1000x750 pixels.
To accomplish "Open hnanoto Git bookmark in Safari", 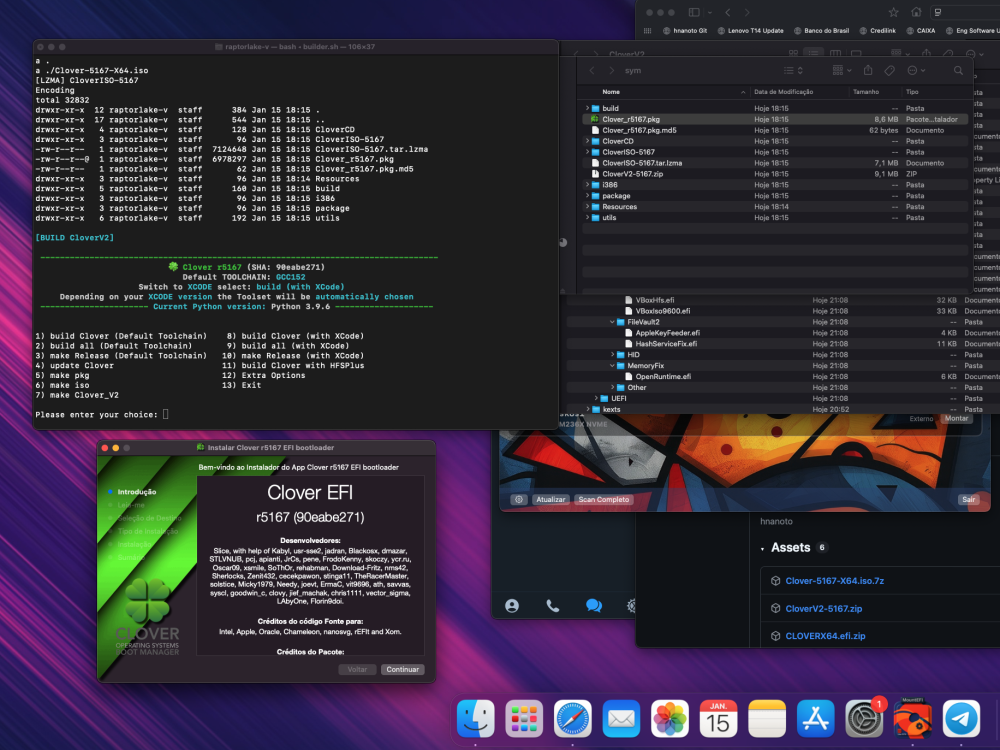I will tap(685, 31).
